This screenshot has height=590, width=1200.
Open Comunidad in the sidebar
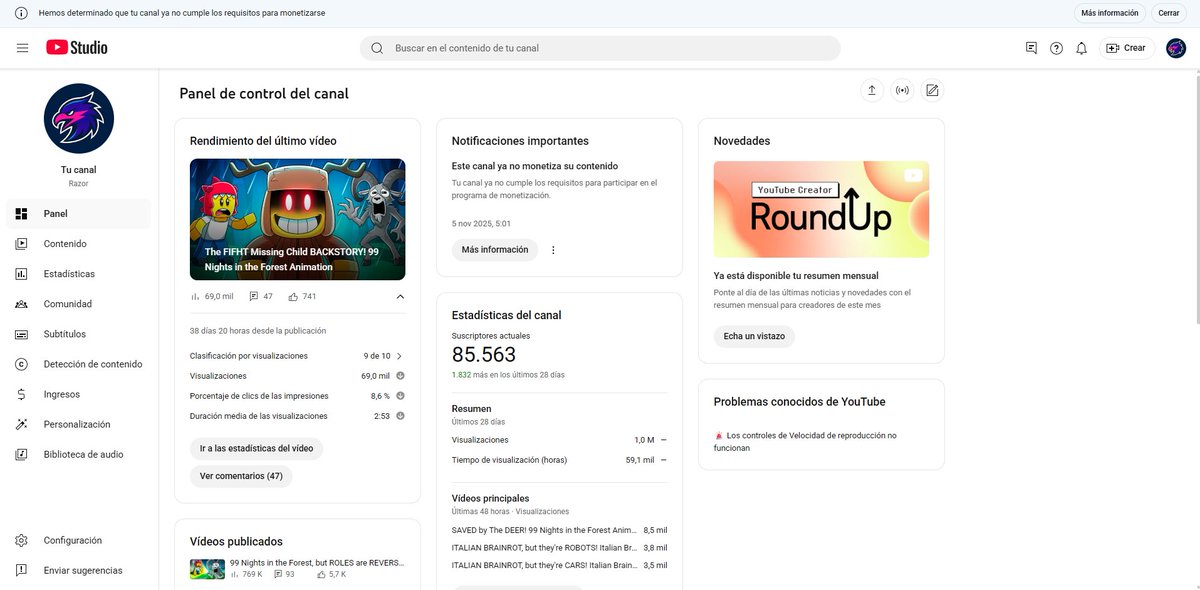79,304
